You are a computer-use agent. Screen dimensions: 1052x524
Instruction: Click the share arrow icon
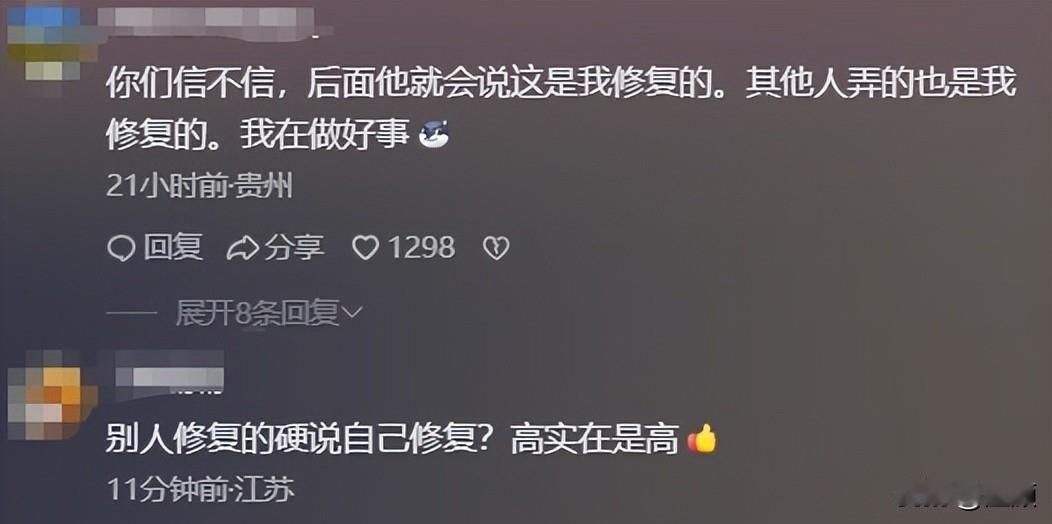pos(242,248)
